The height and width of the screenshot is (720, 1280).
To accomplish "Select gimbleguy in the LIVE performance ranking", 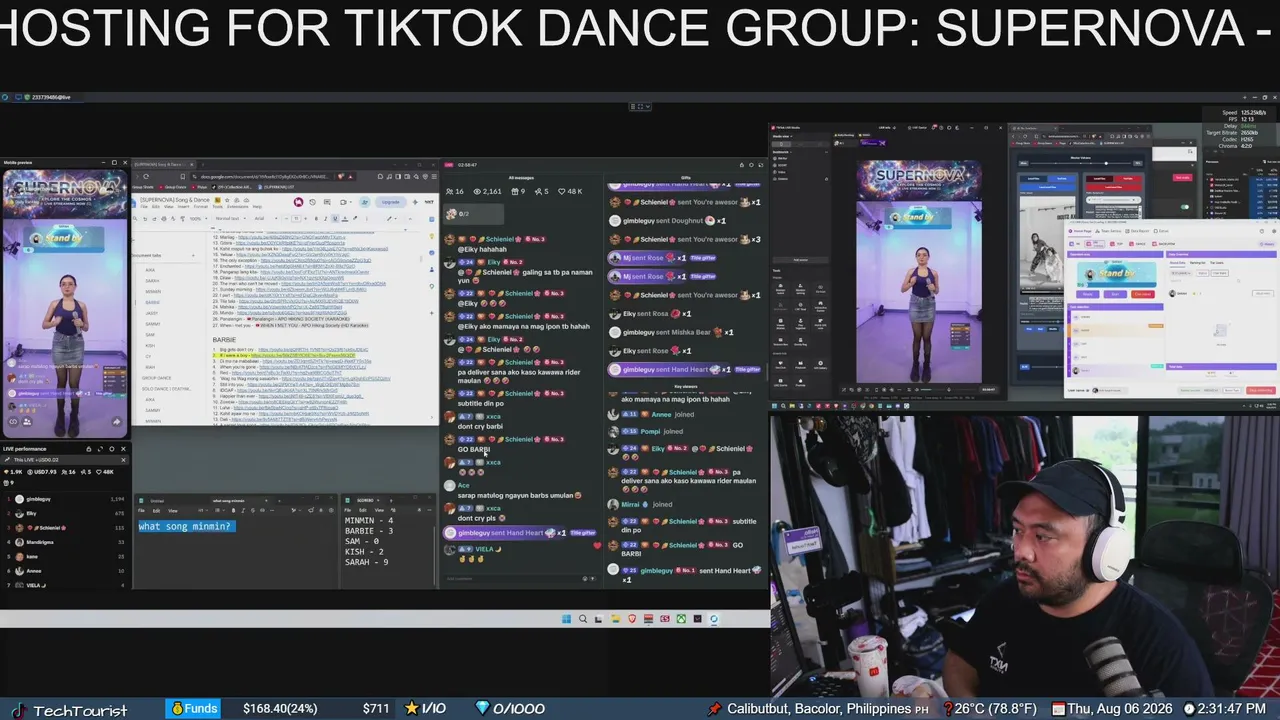I will 66,499.
